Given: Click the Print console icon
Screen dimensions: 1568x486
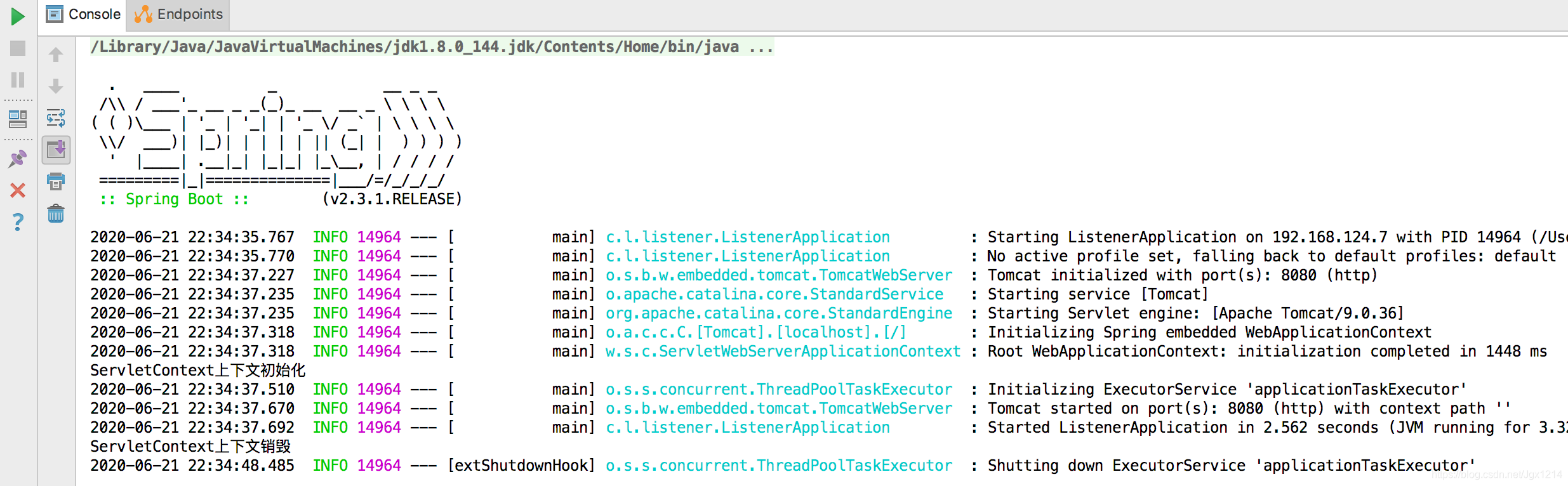Looking at the screenshot, I should (x=56, y=181).
